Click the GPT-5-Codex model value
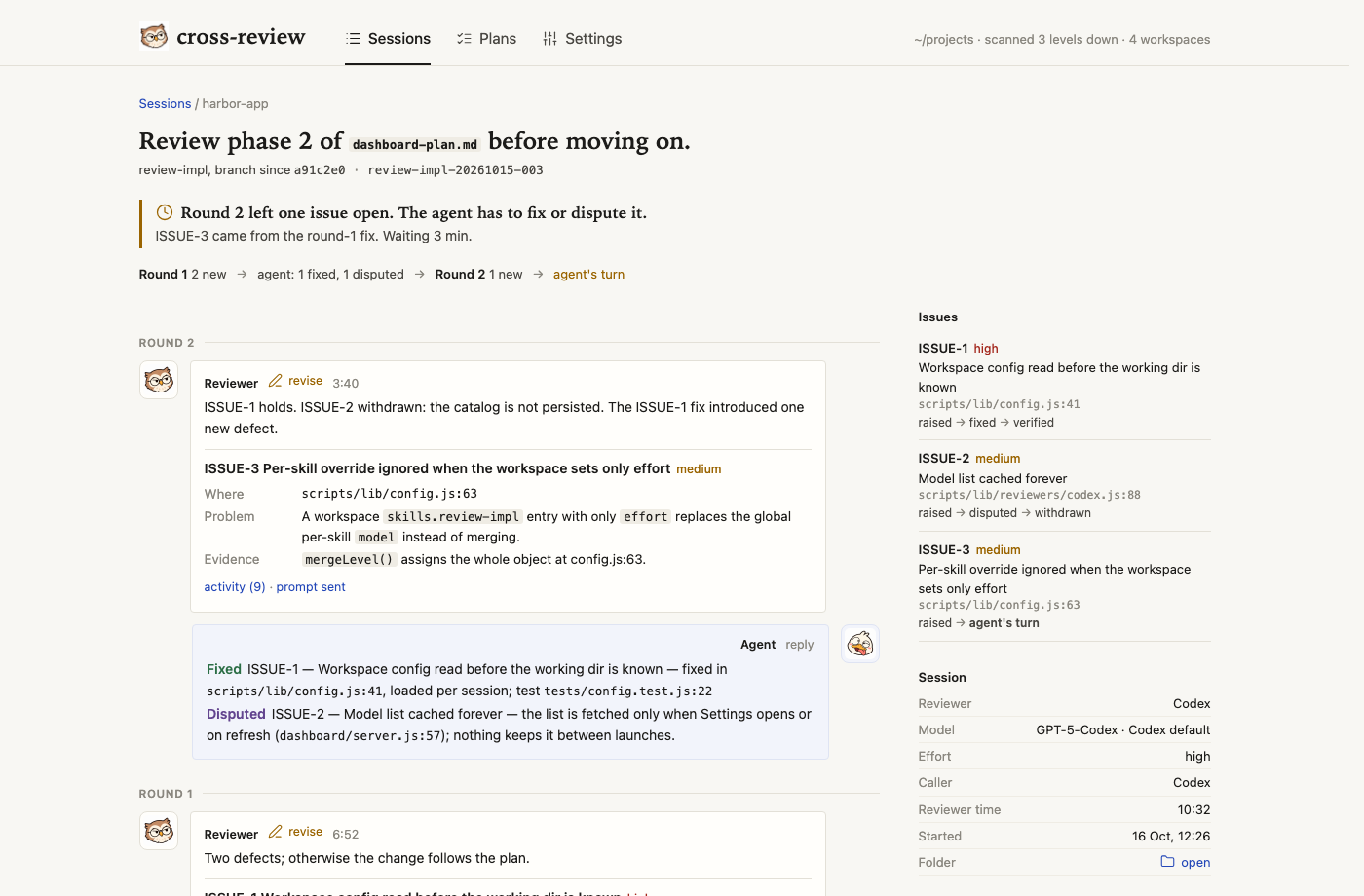1364x896 pixels. pos(1123,729)
